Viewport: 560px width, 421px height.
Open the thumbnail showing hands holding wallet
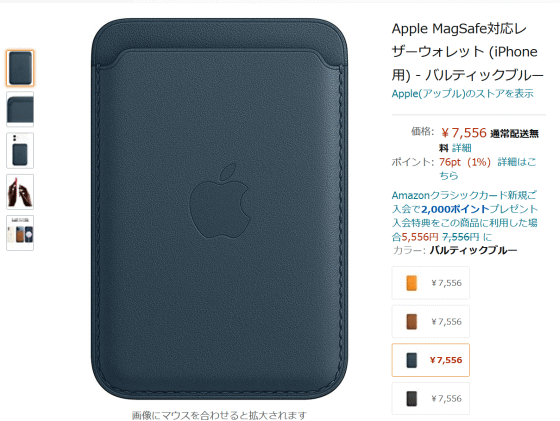(20, 192)
